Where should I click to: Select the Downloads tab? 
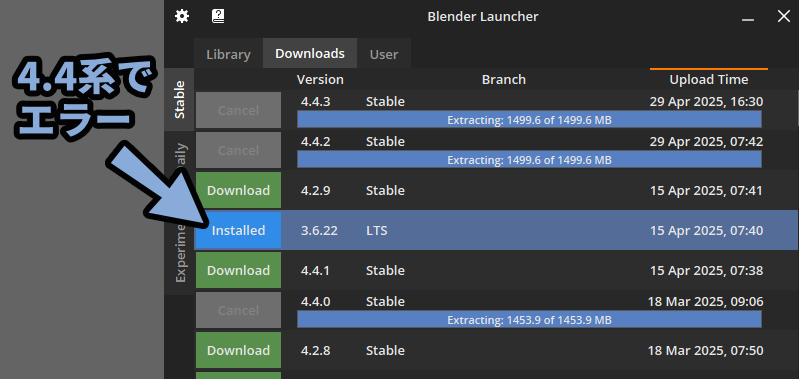tap(310, 53)
